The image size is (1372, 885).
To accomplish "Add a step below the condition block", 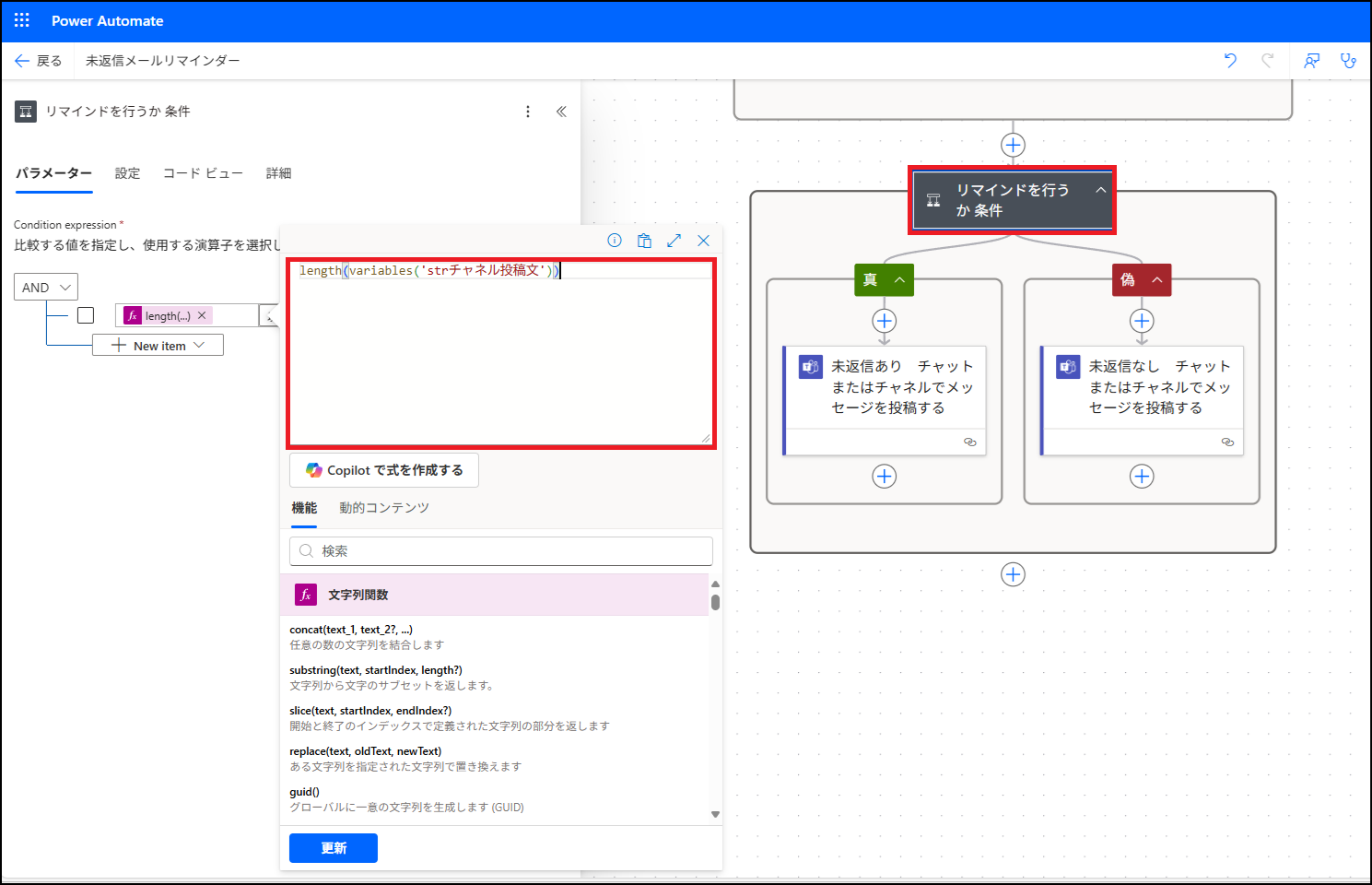I will [1013, 574].
